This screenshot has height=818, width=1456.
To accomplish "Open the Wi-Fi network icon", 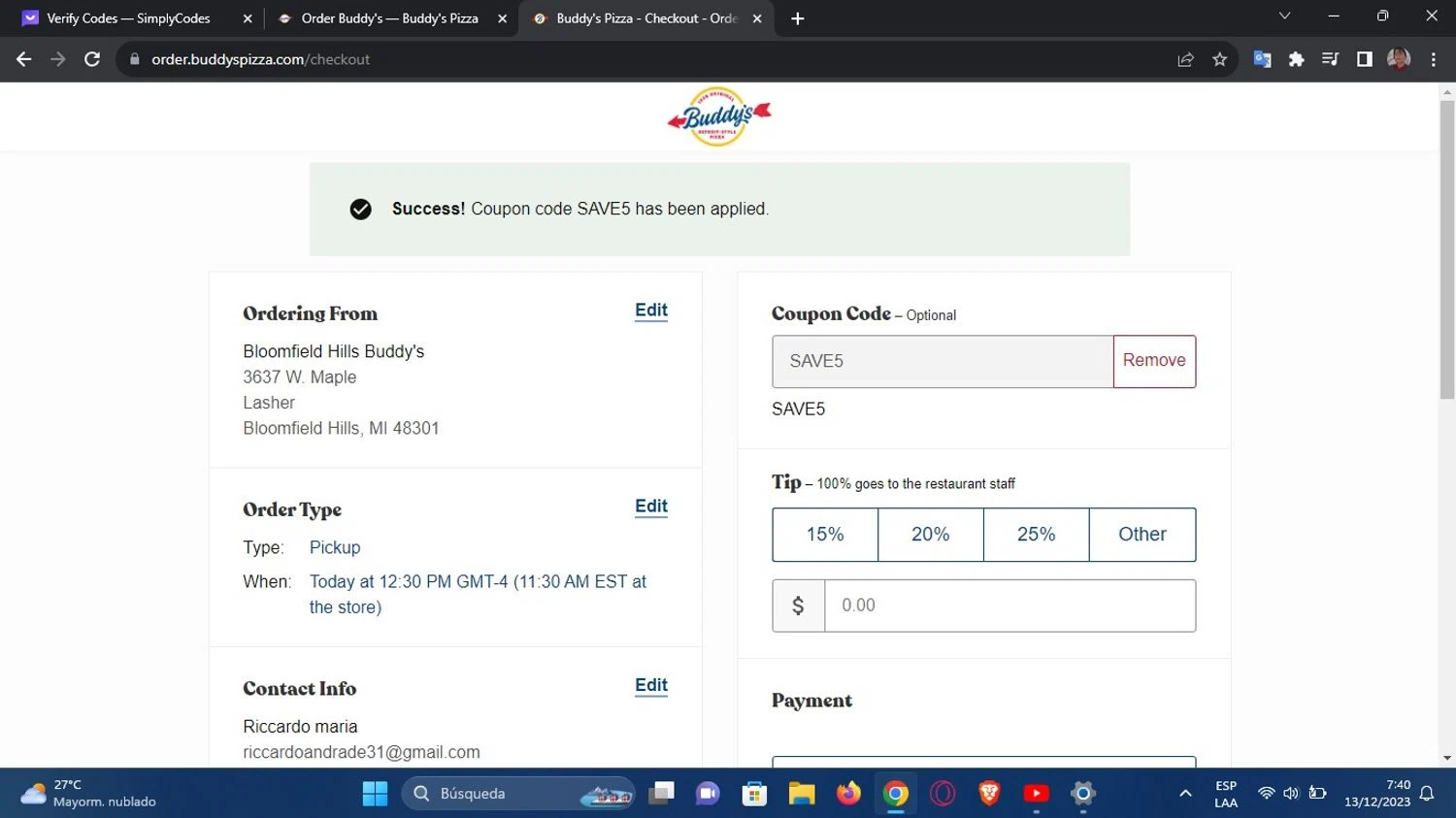I will [1266, 794].
